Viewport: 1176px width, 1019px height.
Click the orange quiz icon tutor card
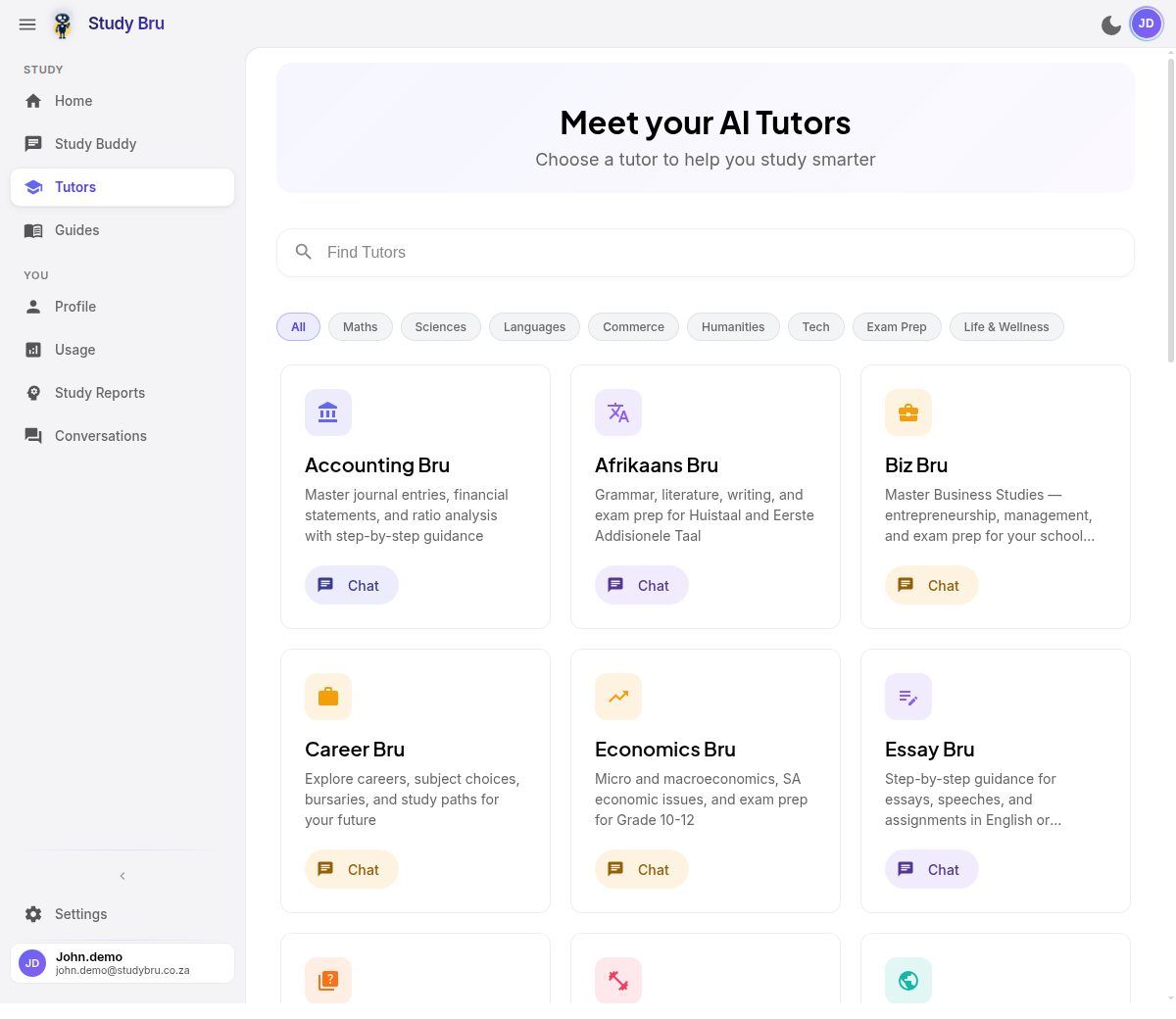[328, 980]
